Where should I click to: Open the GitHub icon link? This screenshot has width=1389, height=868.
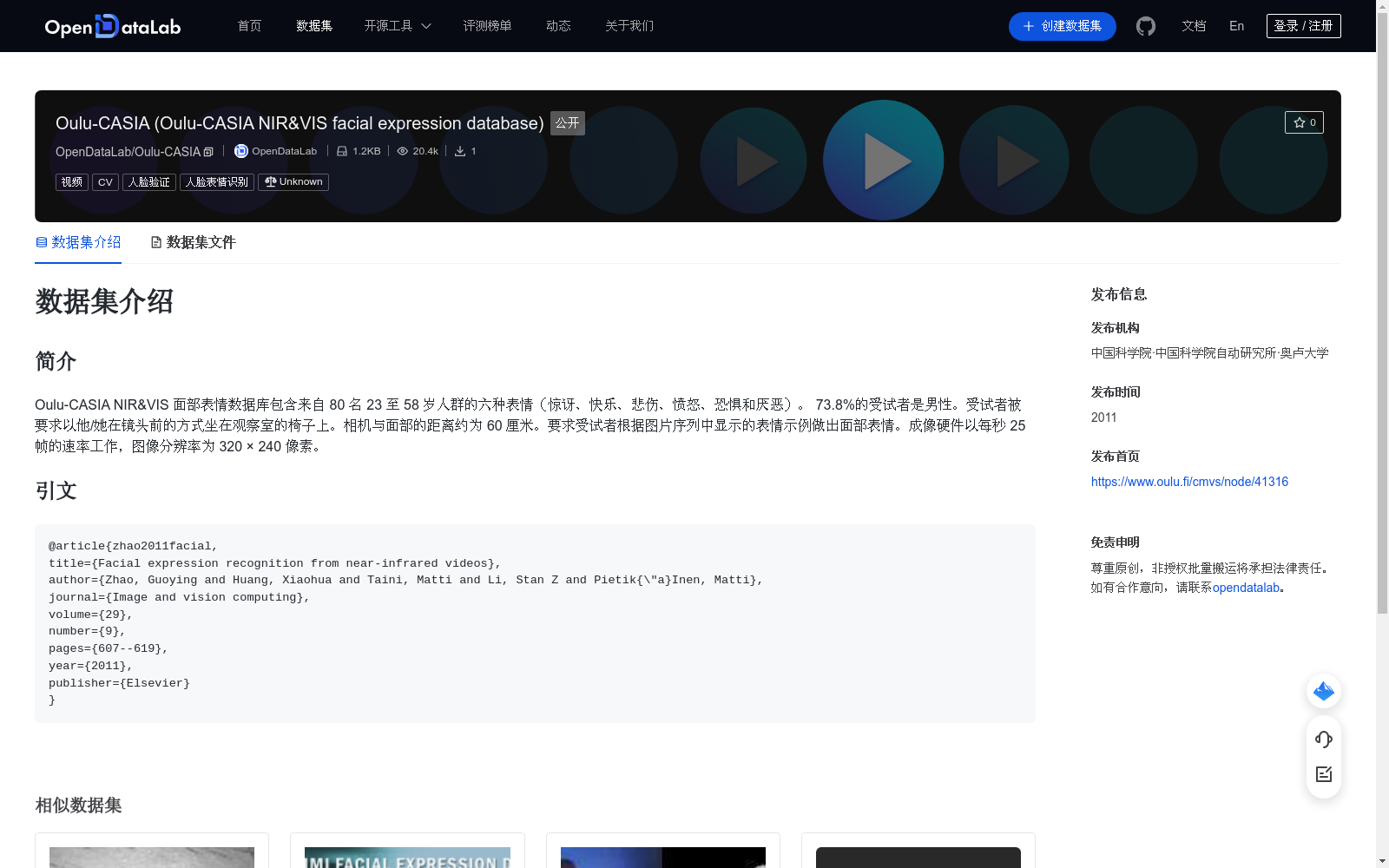point(1146,26)
